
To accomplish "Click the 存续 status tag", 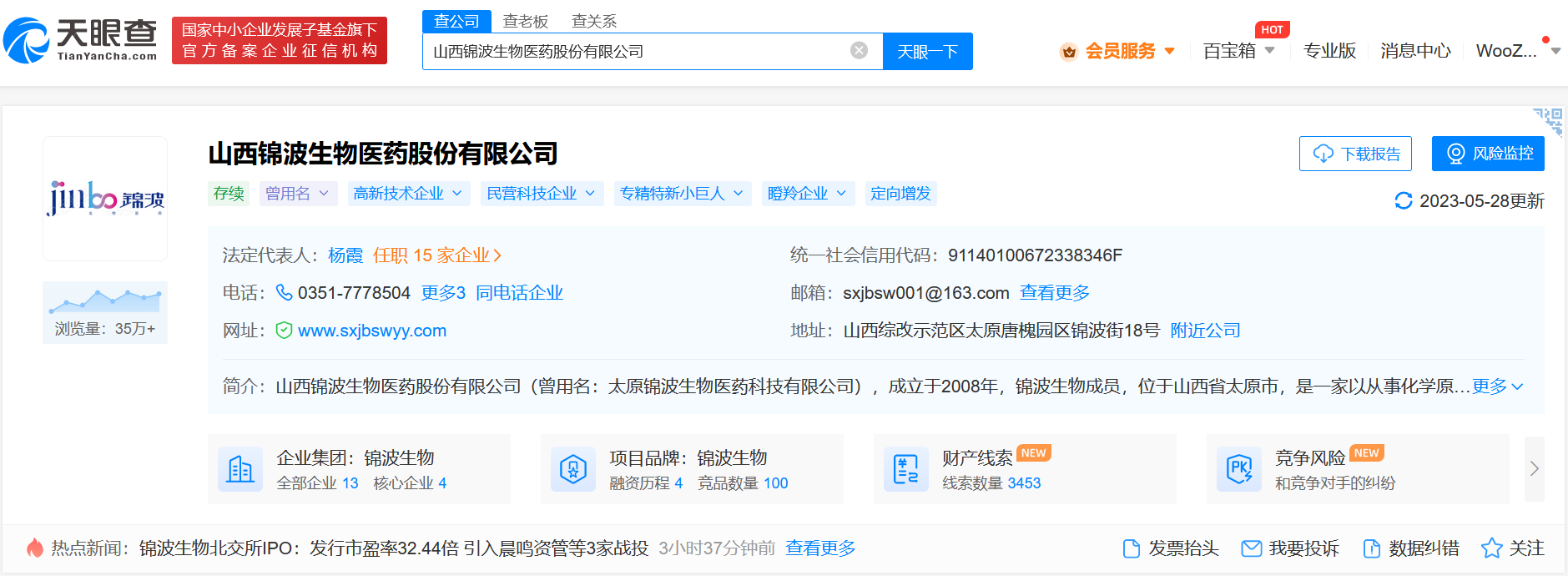I will pyautogui.click(x=229, y=194).
